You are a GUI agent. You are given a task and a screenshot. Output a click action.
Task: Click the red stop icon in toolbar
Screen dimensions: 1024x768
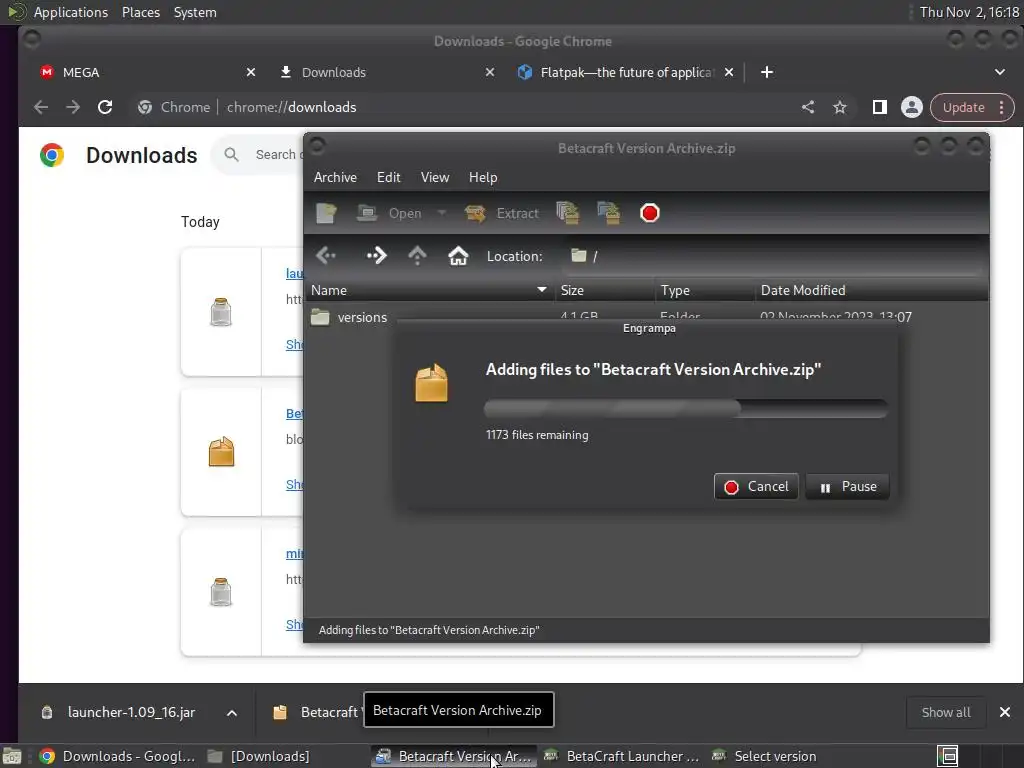650,213
